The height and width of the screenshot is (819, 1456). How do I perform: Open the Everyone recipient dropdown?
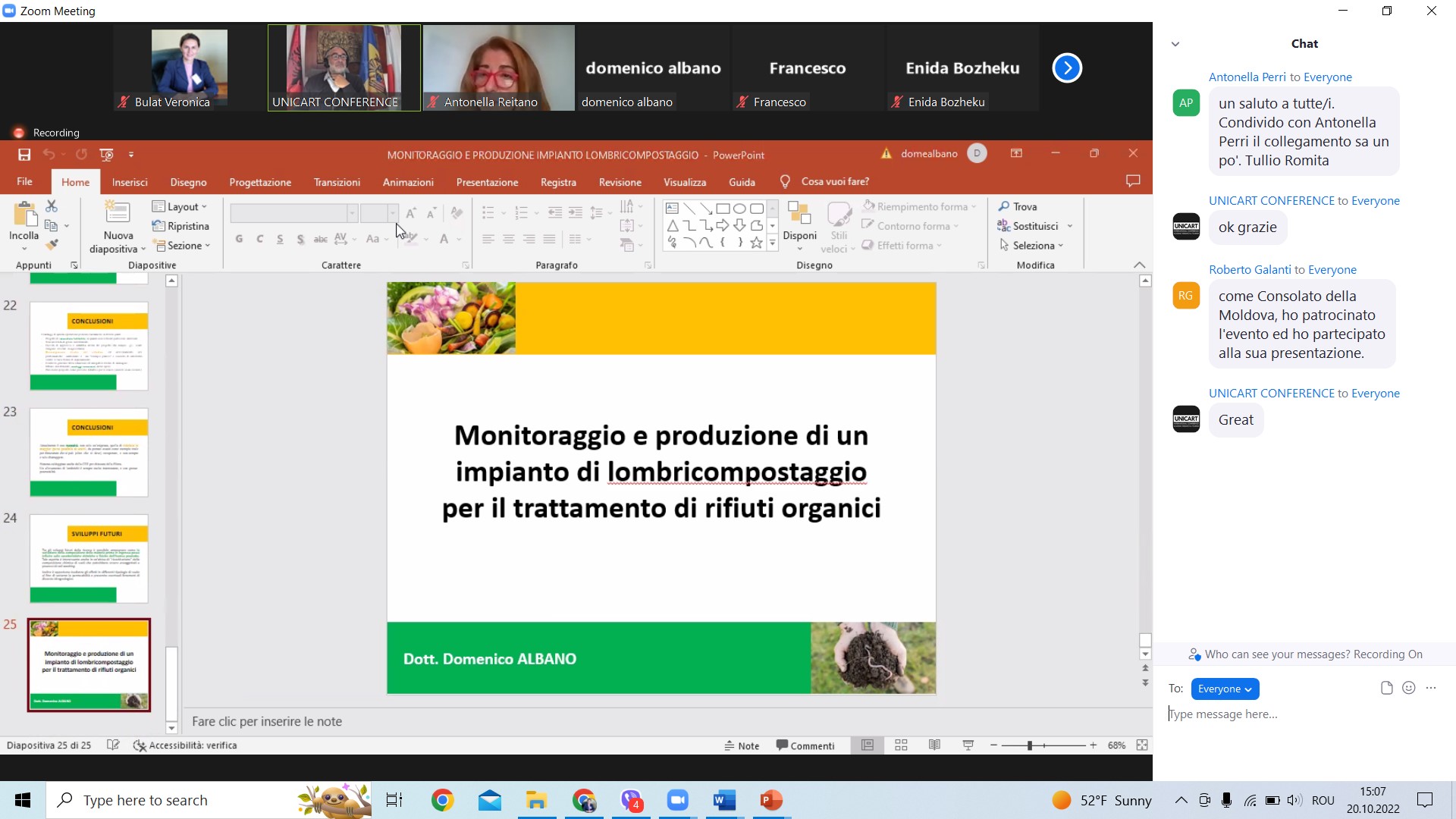click(x=1225, y=689)
